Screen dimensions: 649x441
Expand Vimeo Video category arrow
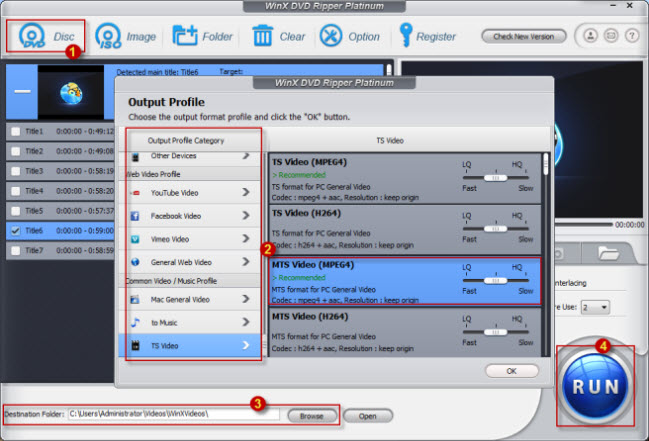246,239
